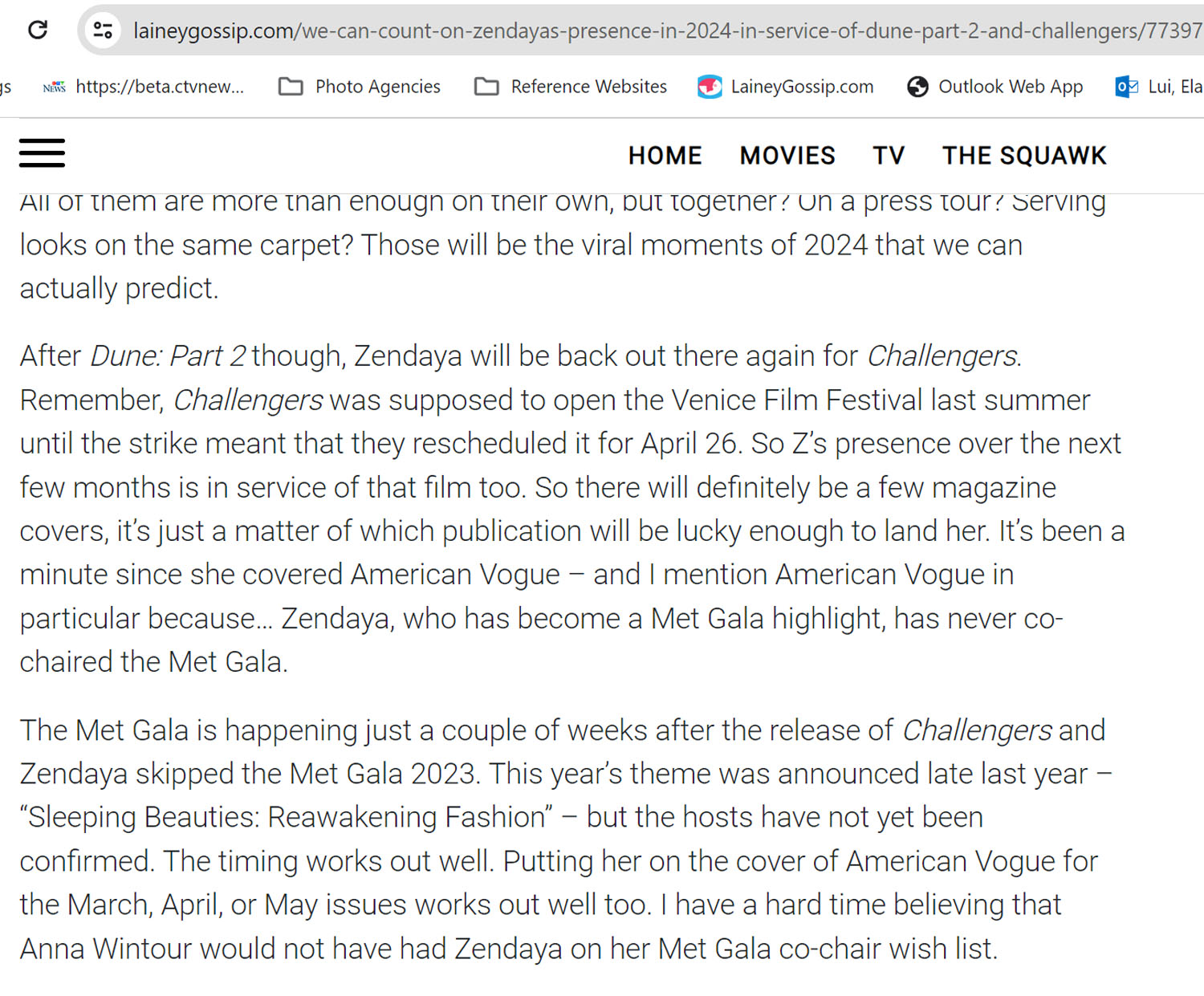1204x996 pixels.
Task: Click the italic "Dune: Part 2" title
Action: [x=168, y=356]
